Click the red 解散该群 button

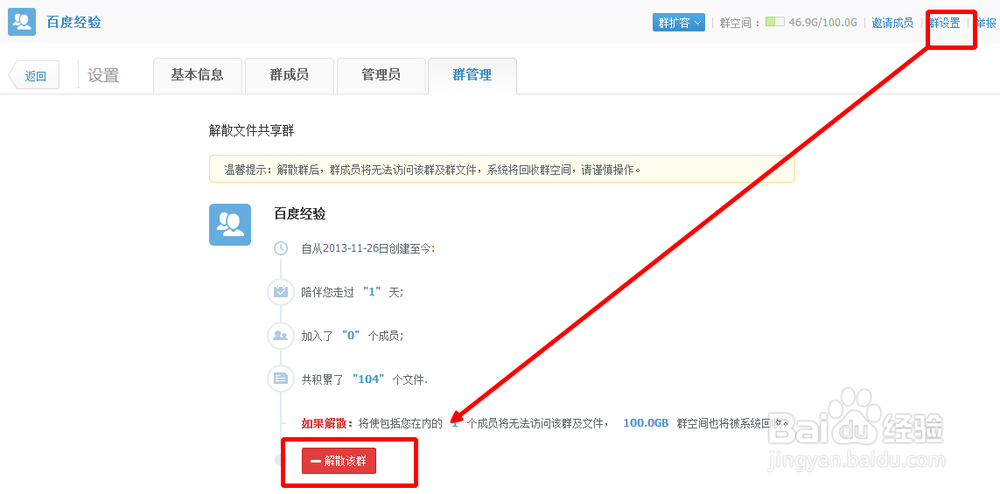point(339,461)
